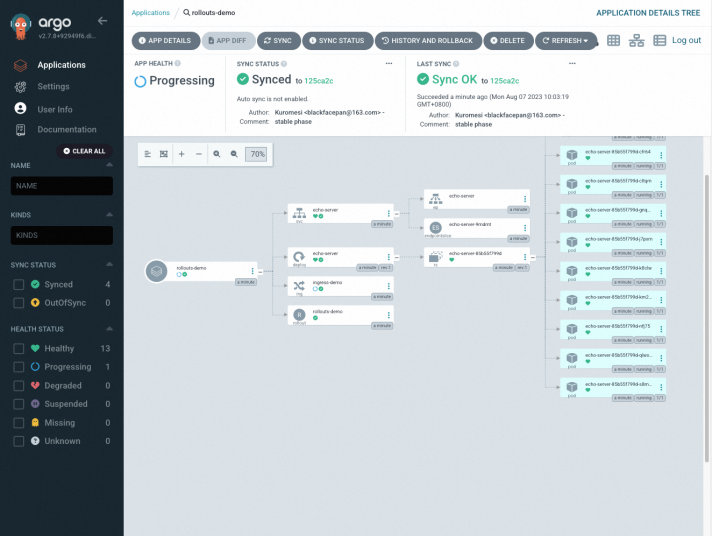
Task: Collapse children of rollouts-demo application node
Action: click(x=260, y=272)
